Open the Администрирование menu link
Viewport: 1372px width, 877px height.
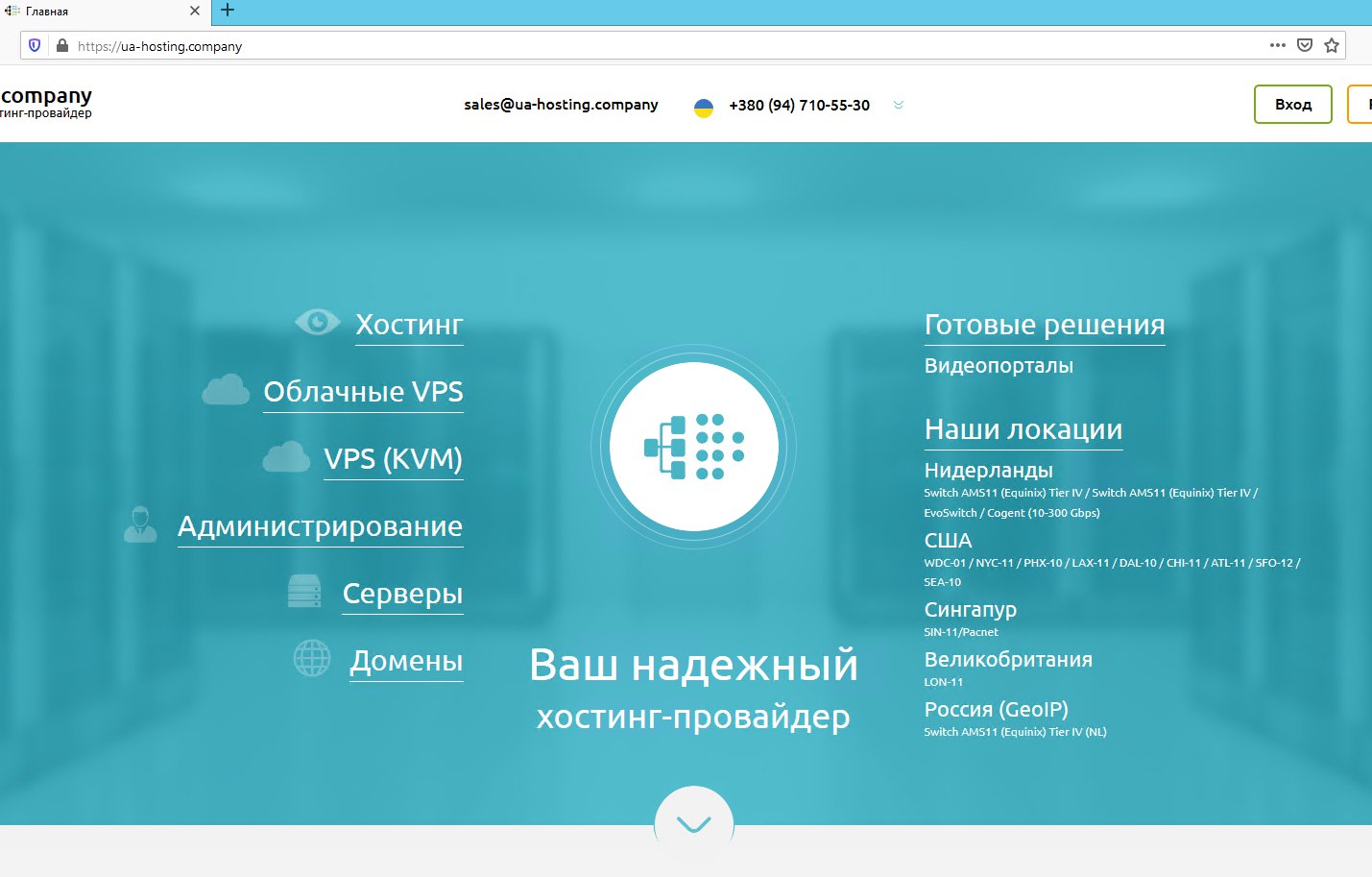tap(321, 526)
